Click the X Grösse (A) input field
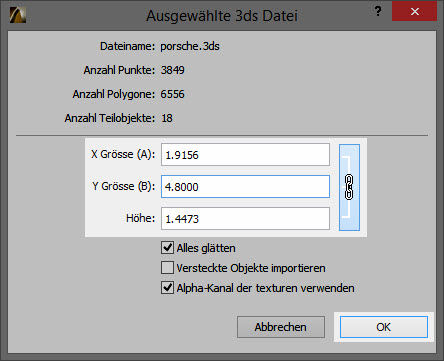Image resolution: width=444 pixels, height=361 pixels. pyautogui.click(x=245, y=155)
